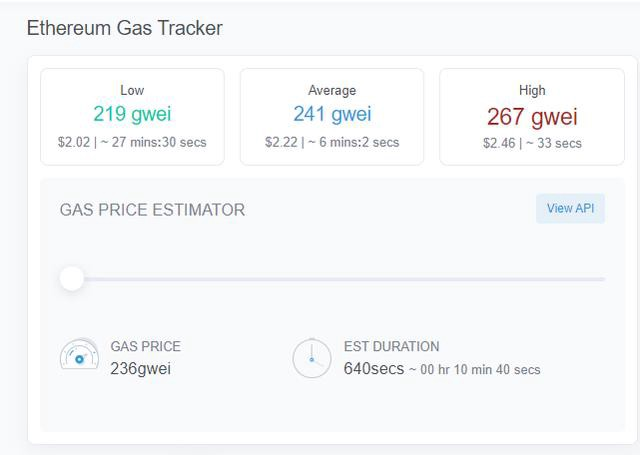
Task: Click the 00 hr 10 min 40 secs text
Action: coord(480,370)
